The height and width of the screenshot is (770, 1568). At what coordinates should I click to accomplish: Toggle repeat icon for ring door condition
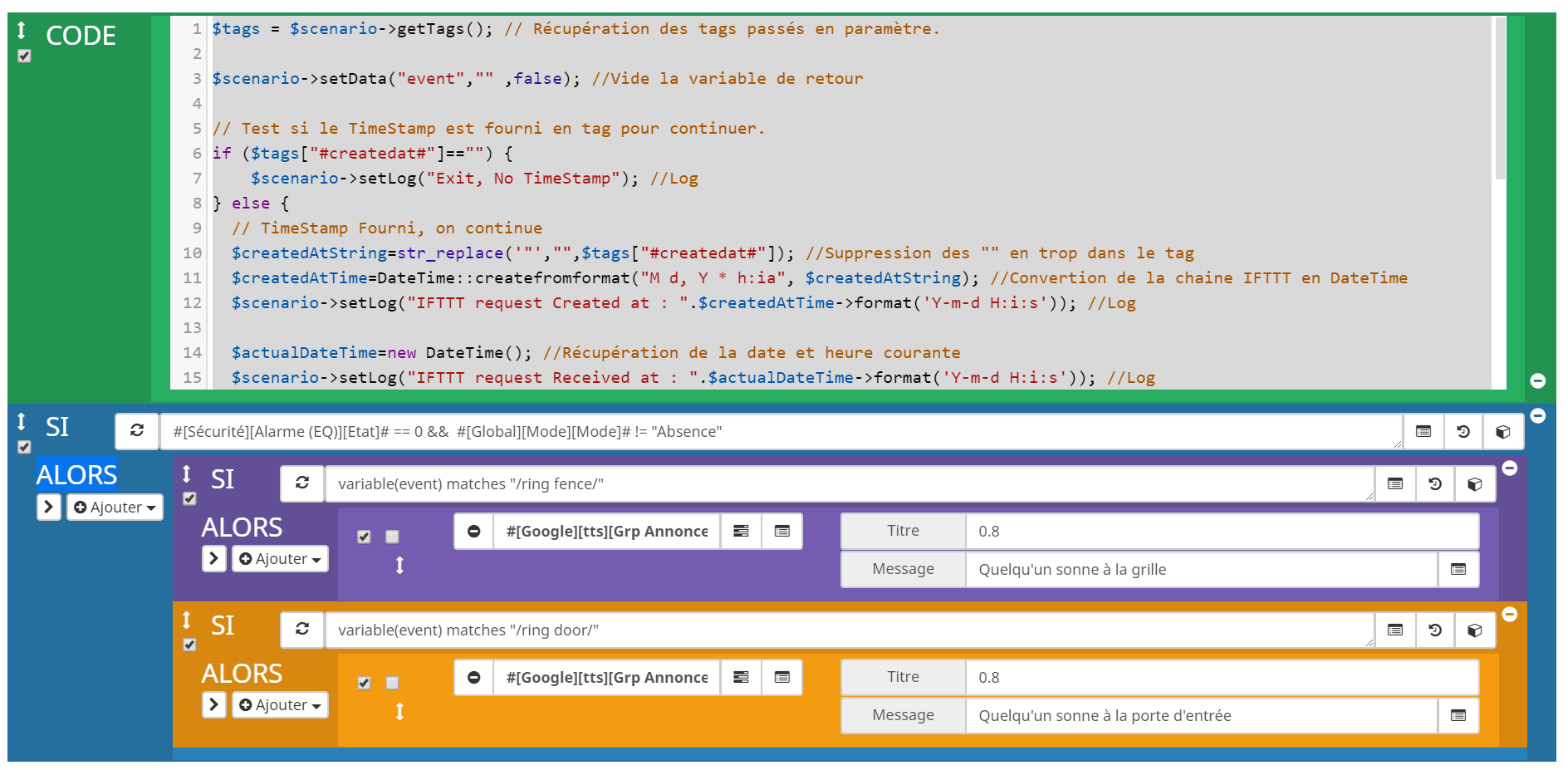[302, 630]
